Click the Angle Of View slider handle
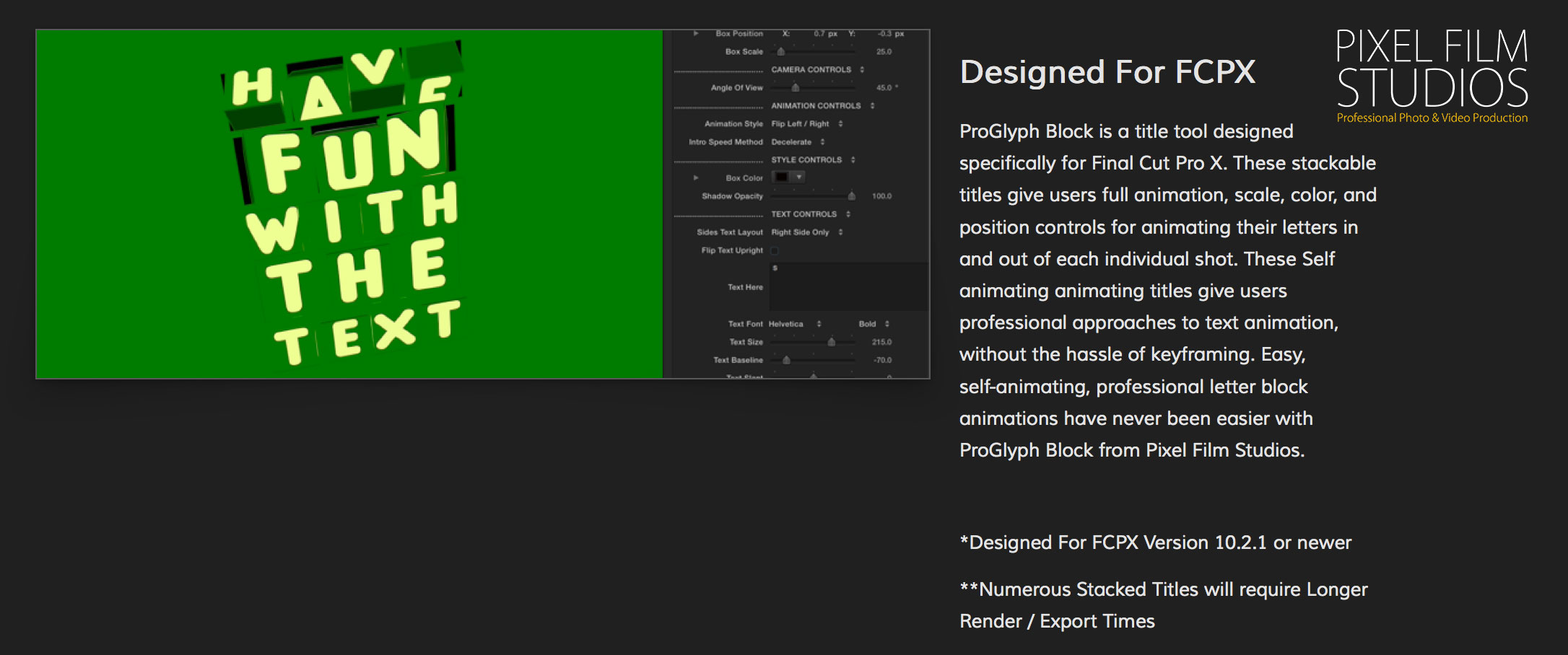 796,87
